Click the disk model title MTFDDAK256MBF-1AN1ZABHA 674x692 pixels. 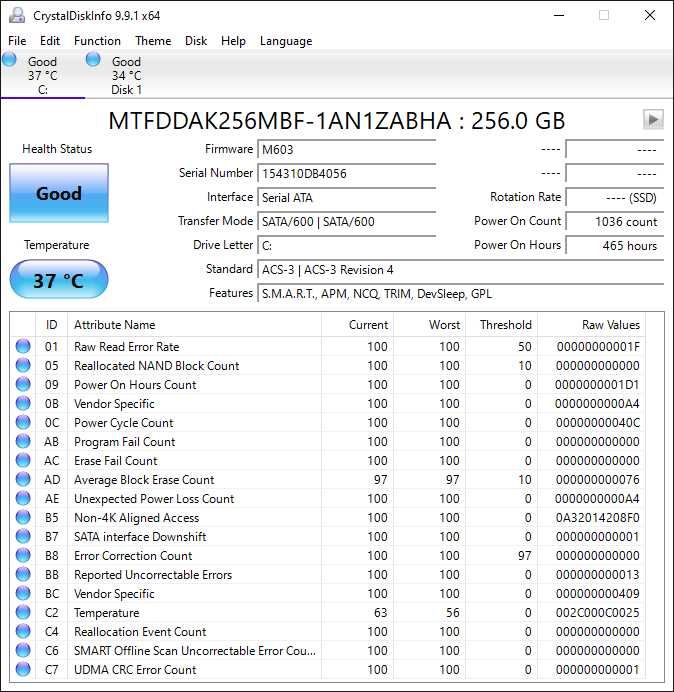coord(280,120)
